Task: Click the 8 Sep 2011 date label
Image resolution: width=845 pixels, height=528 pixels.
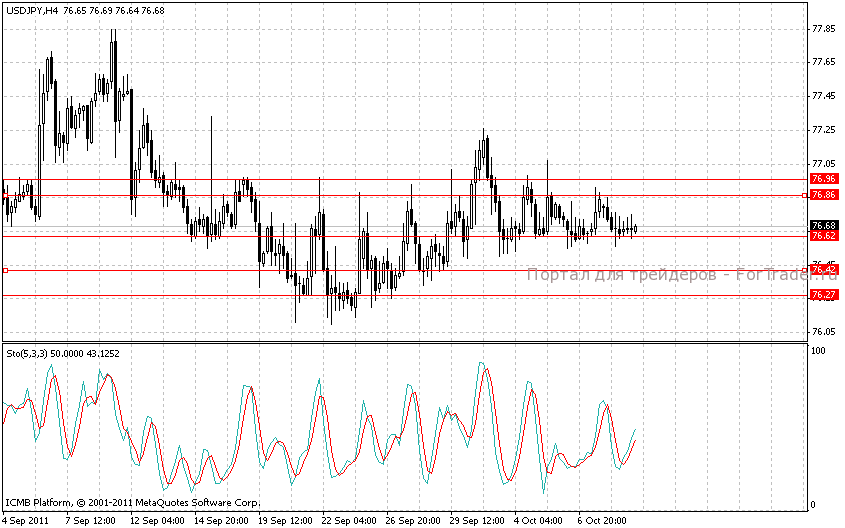Action: [27, 521]
